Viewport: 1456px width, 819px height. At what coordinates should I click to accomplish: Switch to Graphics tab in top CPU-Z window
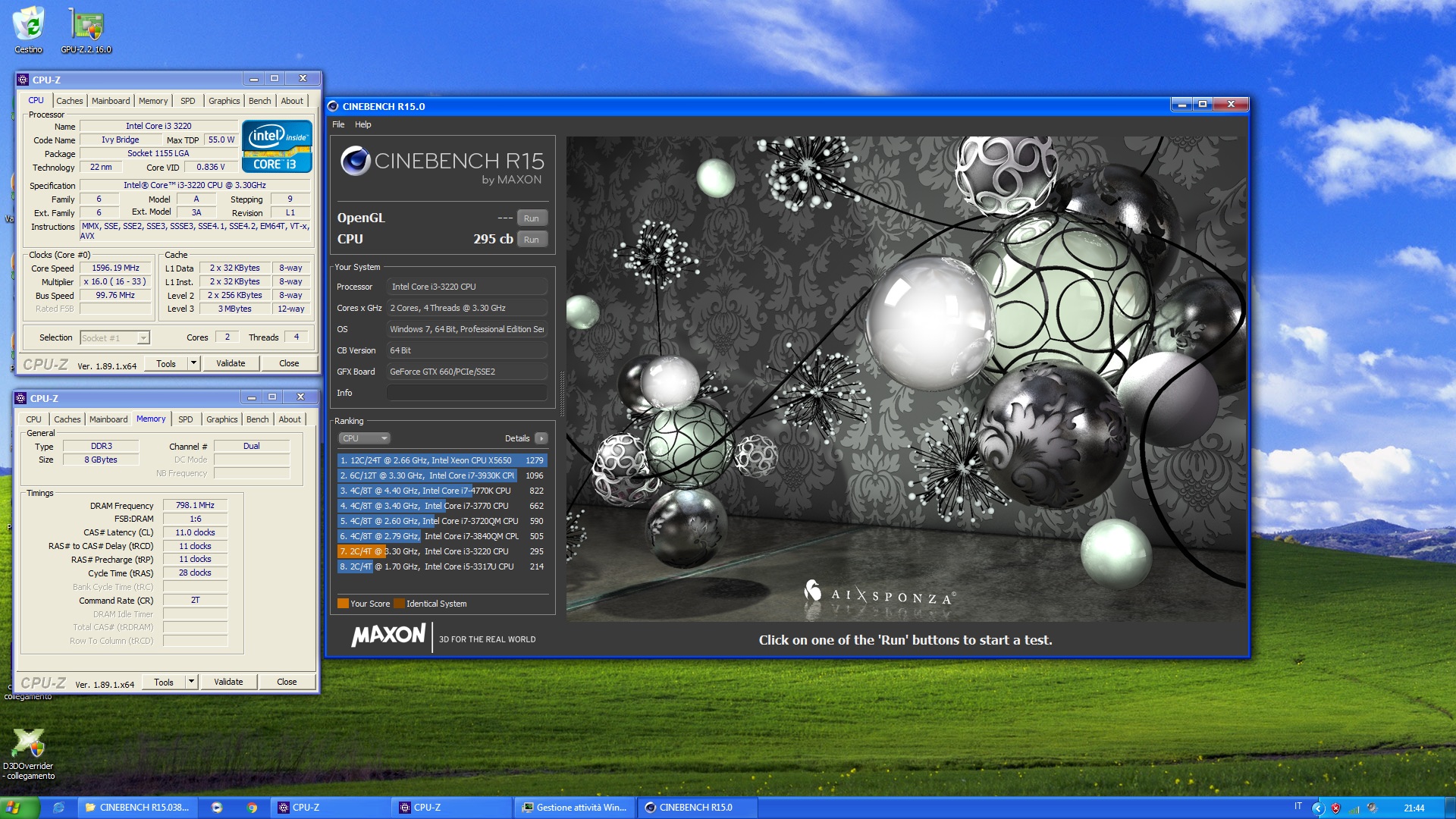tap(224, 101)
